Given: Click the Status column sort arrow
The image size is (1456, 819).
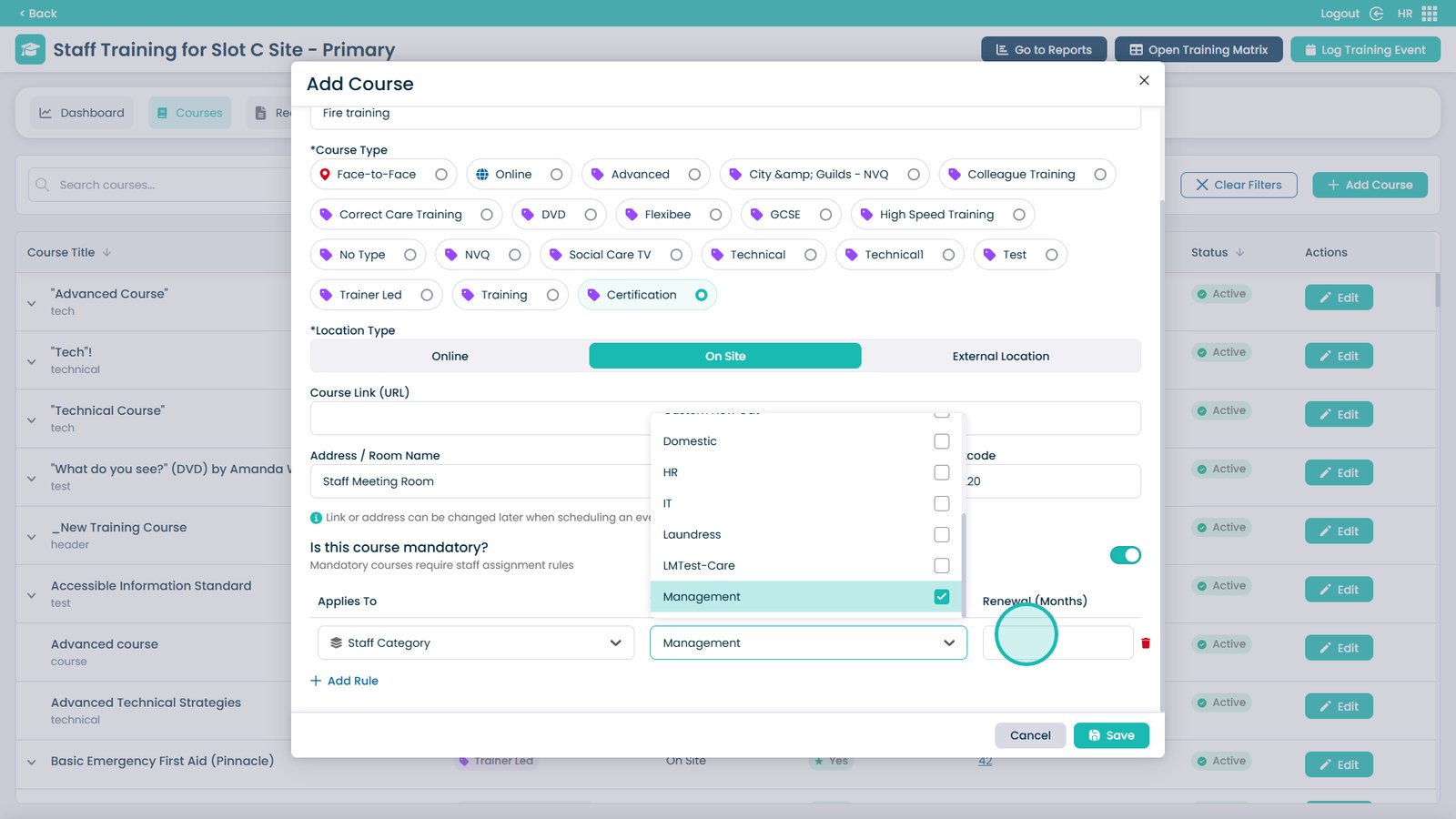Looking at the screenshot, I should point(1239,253).
